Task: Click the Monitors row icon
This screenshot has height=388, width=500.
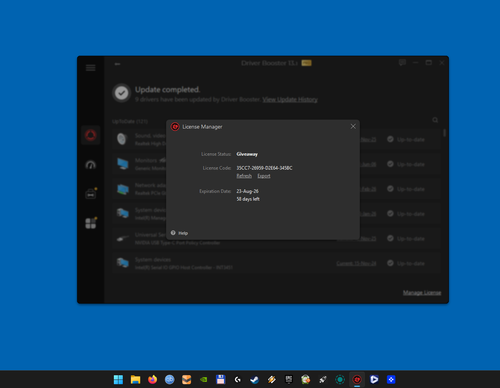Action: [x=123, y=164]
